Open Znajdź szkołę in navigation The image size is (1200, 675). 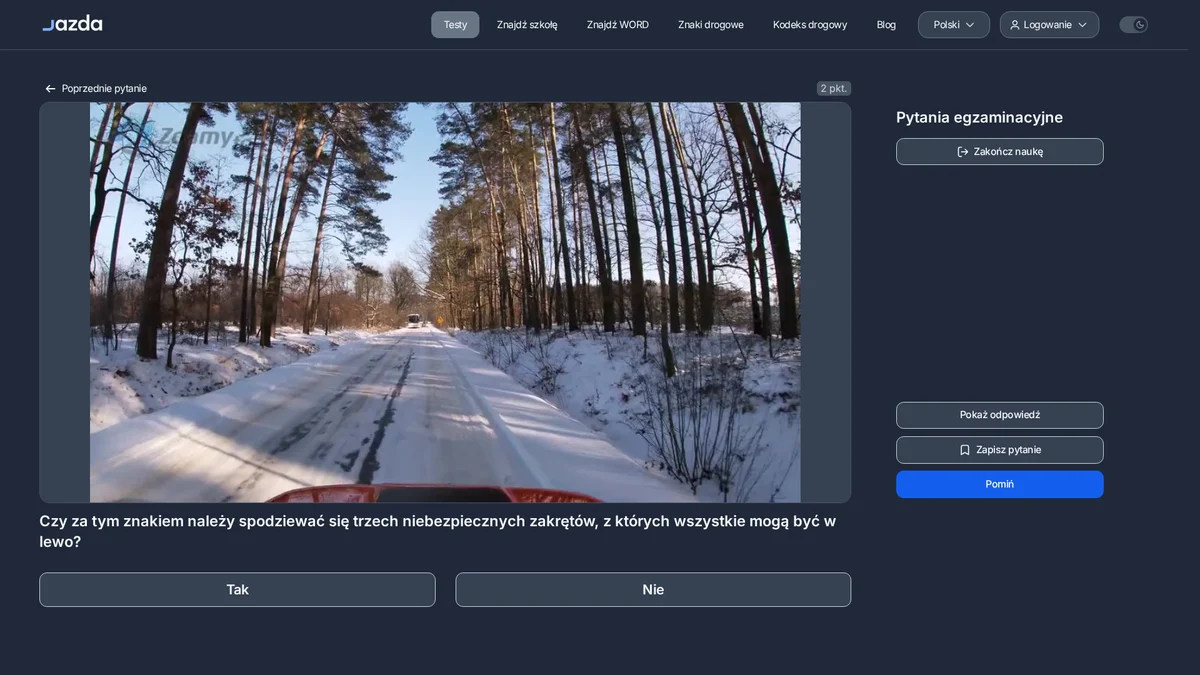527,25
